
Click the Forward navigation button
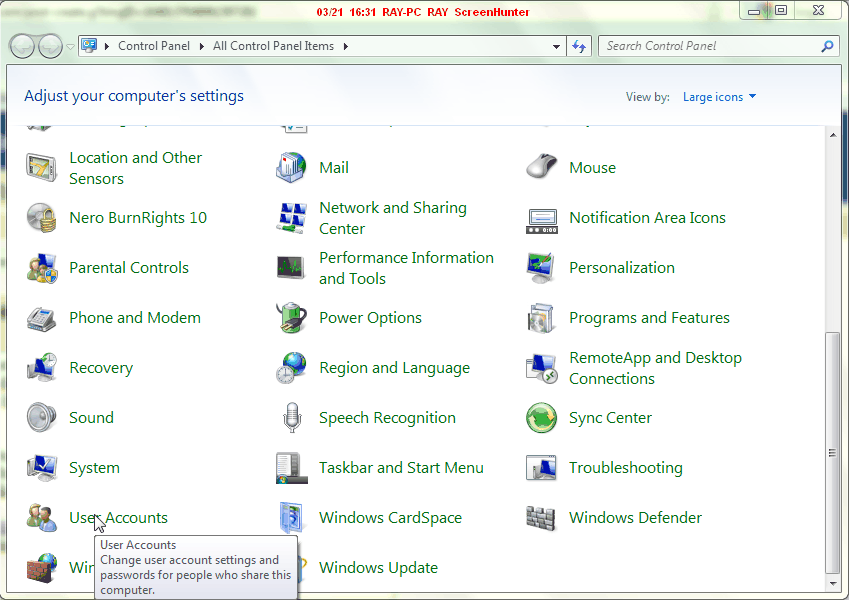click(50, 47)
